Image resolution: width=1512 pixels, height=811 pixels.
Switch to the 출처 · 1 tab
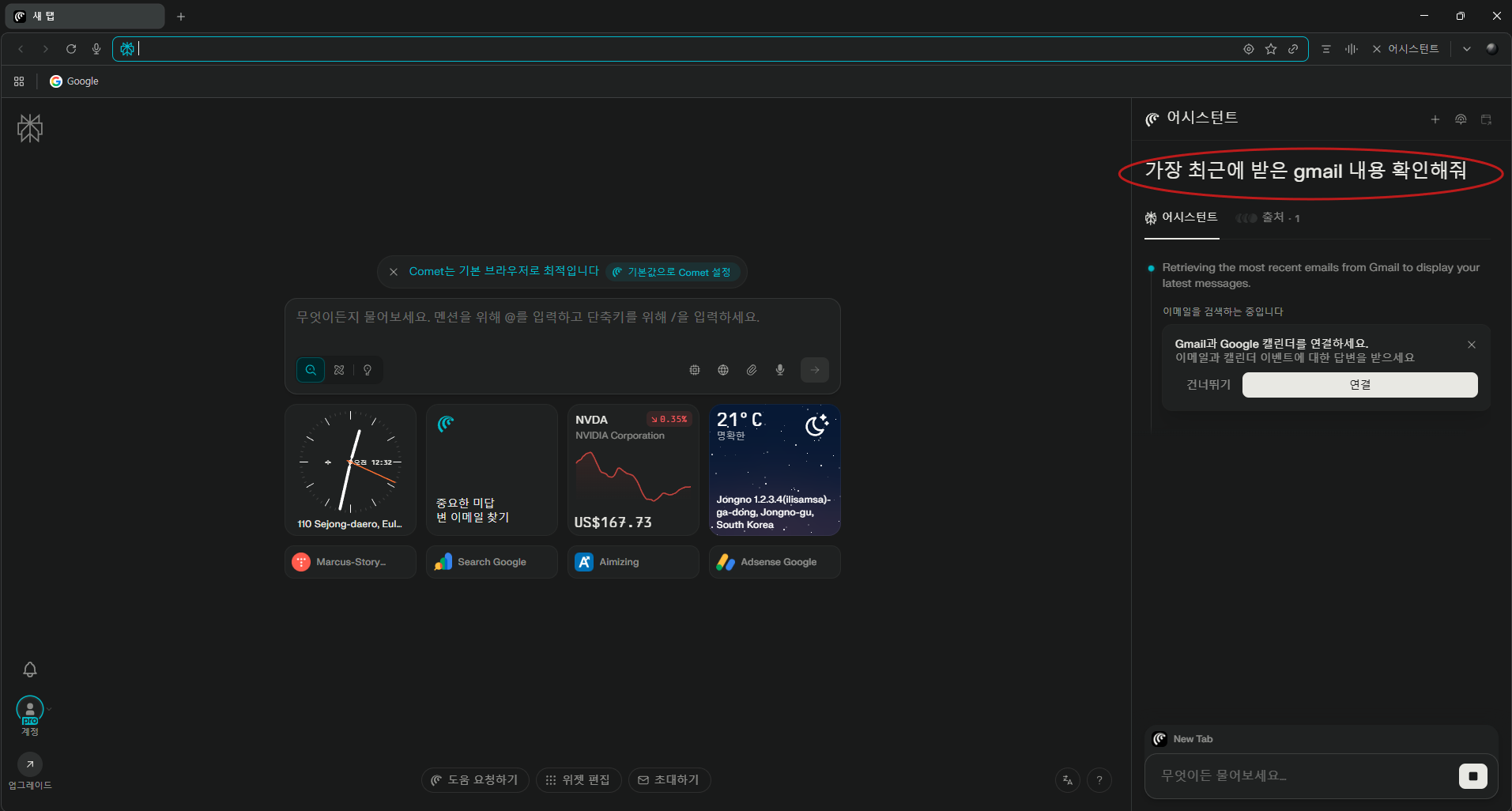tap(1269, 217)
